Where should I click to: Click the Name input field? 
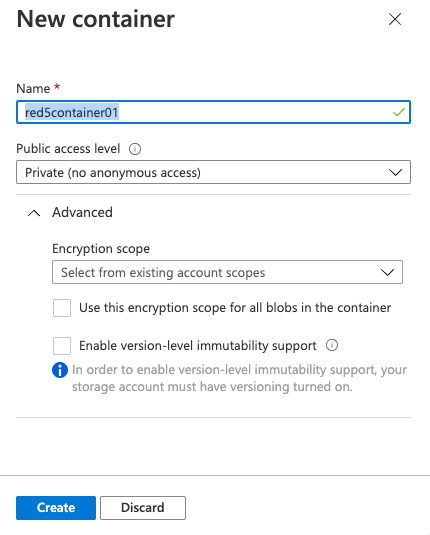coord(213,112)
